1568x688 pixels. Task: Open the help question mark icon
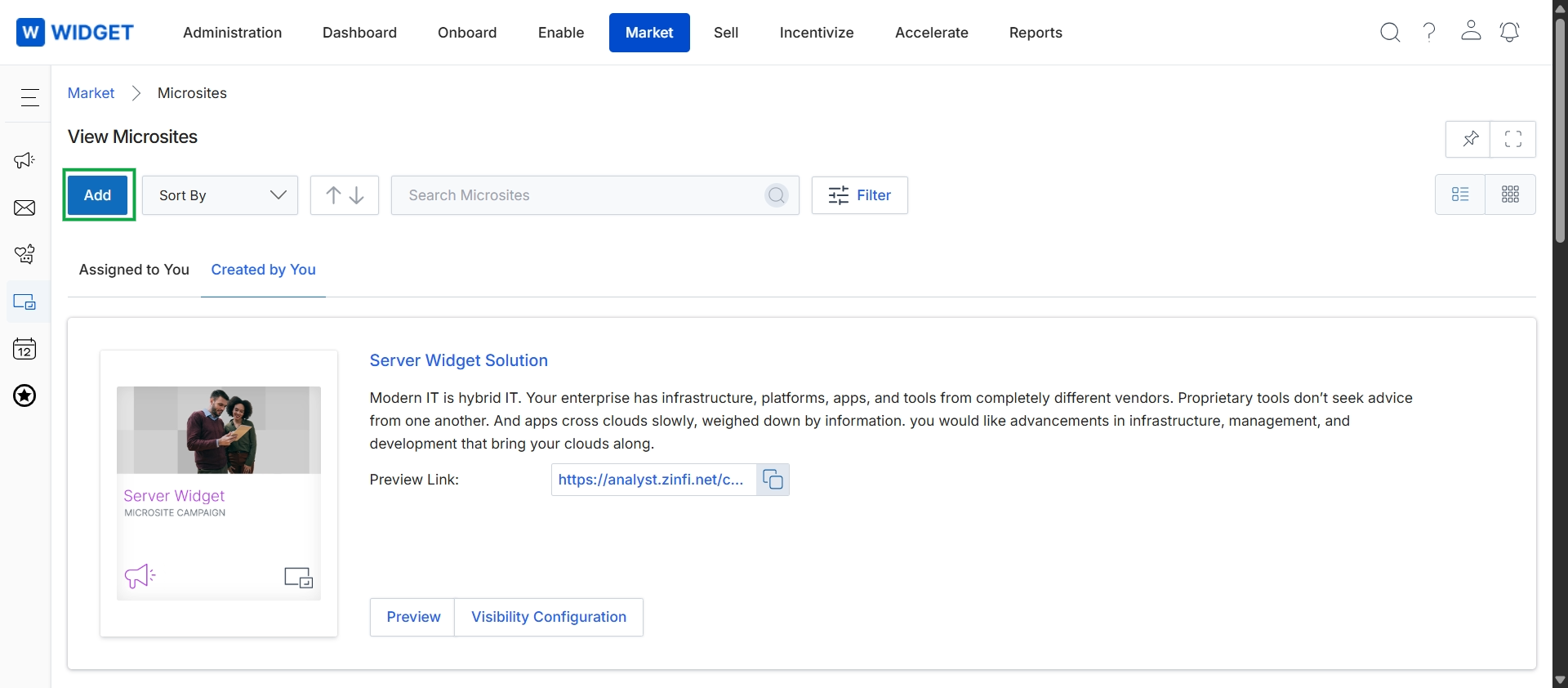pyautogui.click(x=1429, y=33)
